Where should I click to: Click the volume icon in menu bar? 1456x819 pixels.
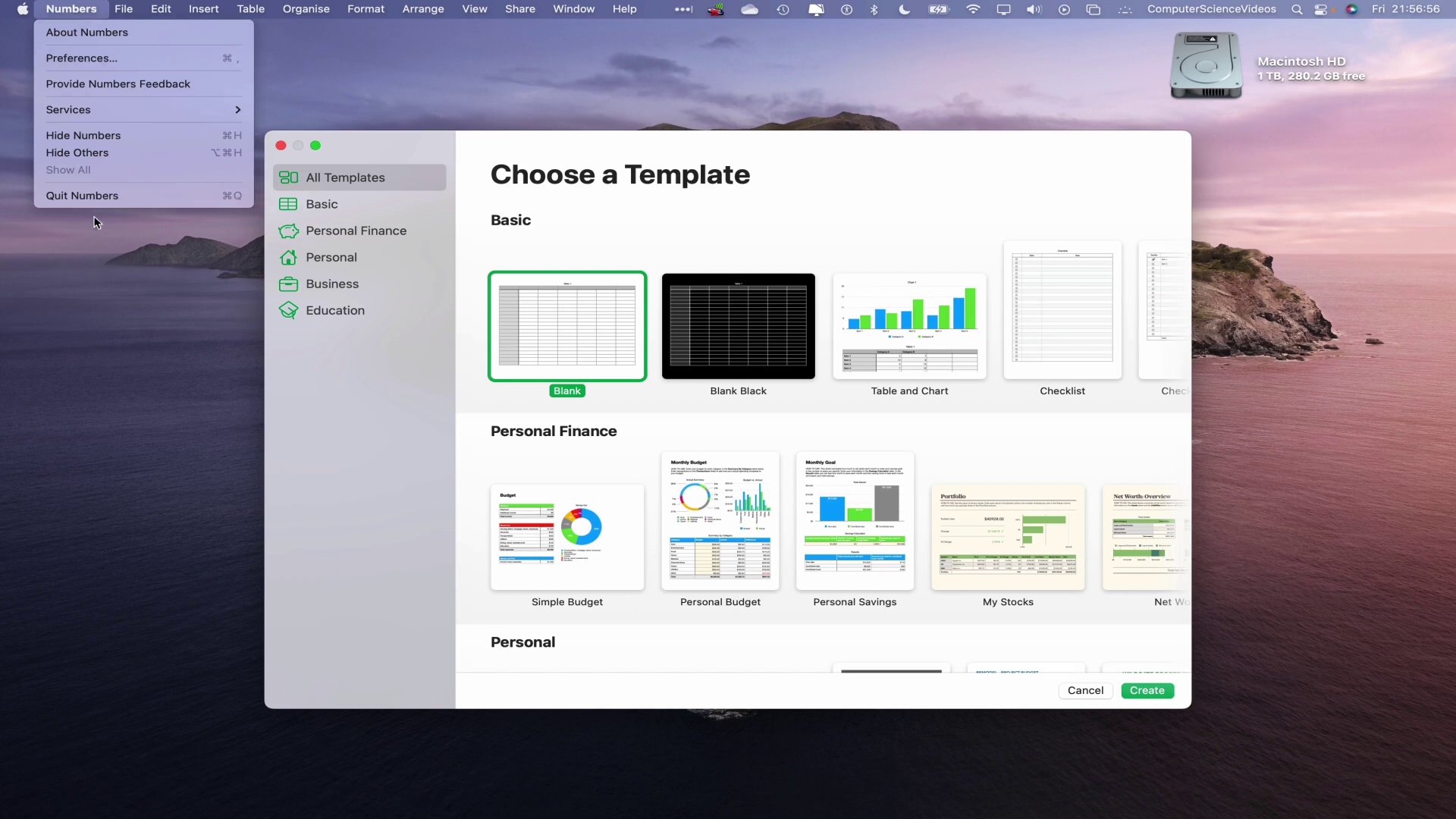(1034, 9)
